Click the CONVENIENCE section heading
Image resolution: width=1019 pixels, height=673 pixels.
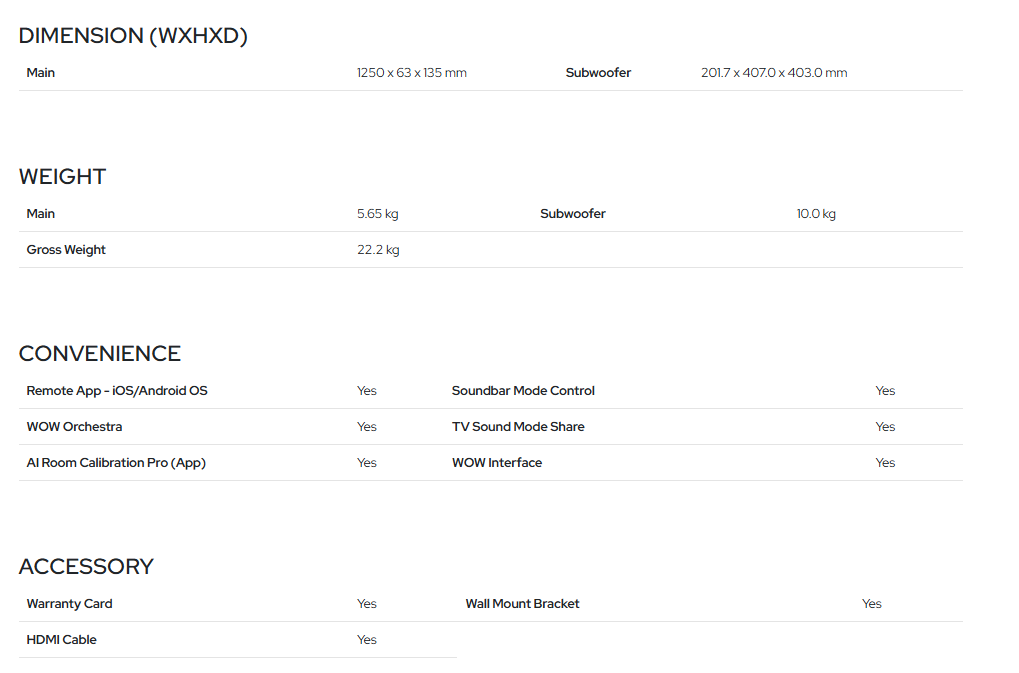(100, 353)
